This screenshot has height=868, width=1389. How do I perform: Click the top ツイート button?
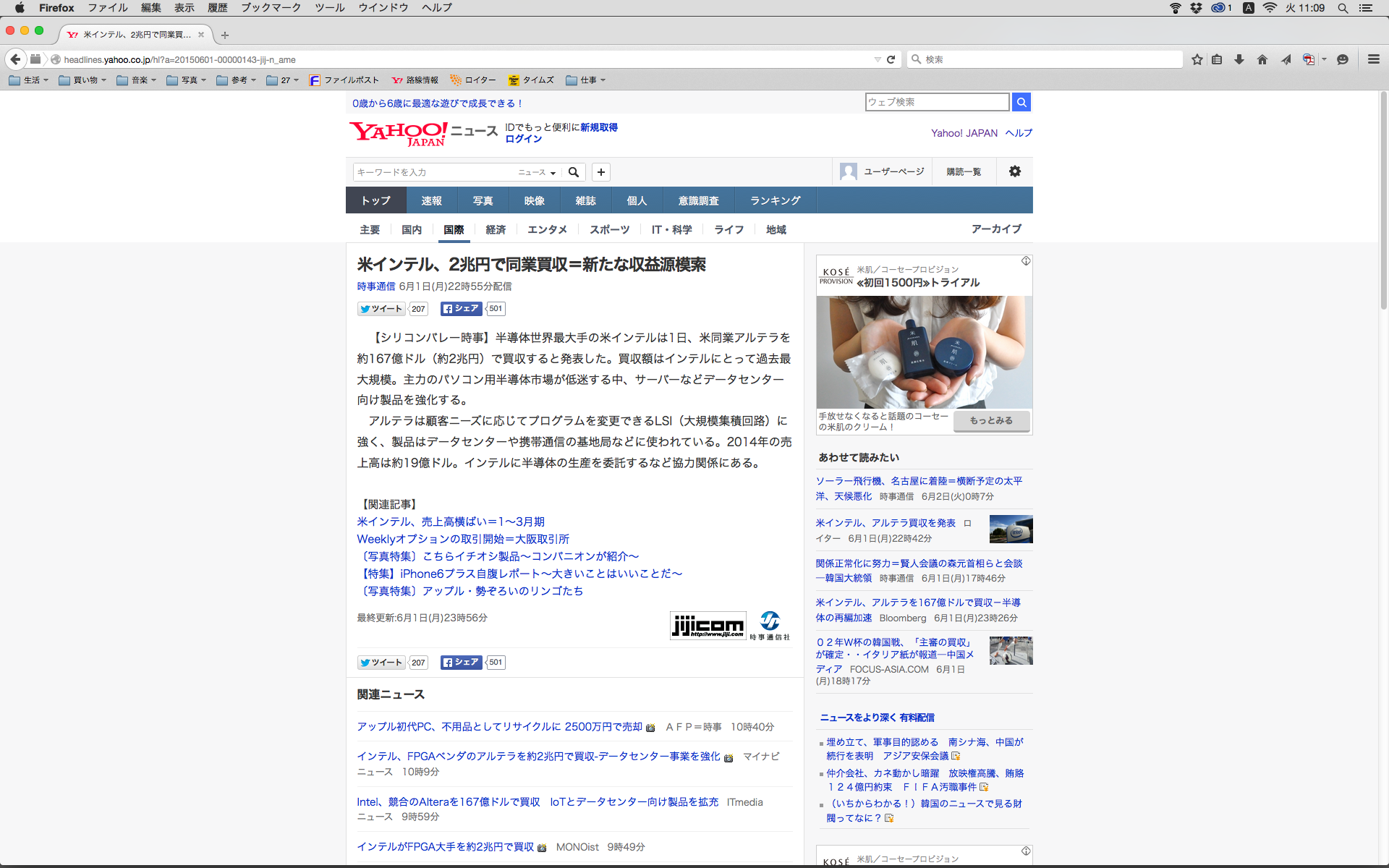(382, 309)
